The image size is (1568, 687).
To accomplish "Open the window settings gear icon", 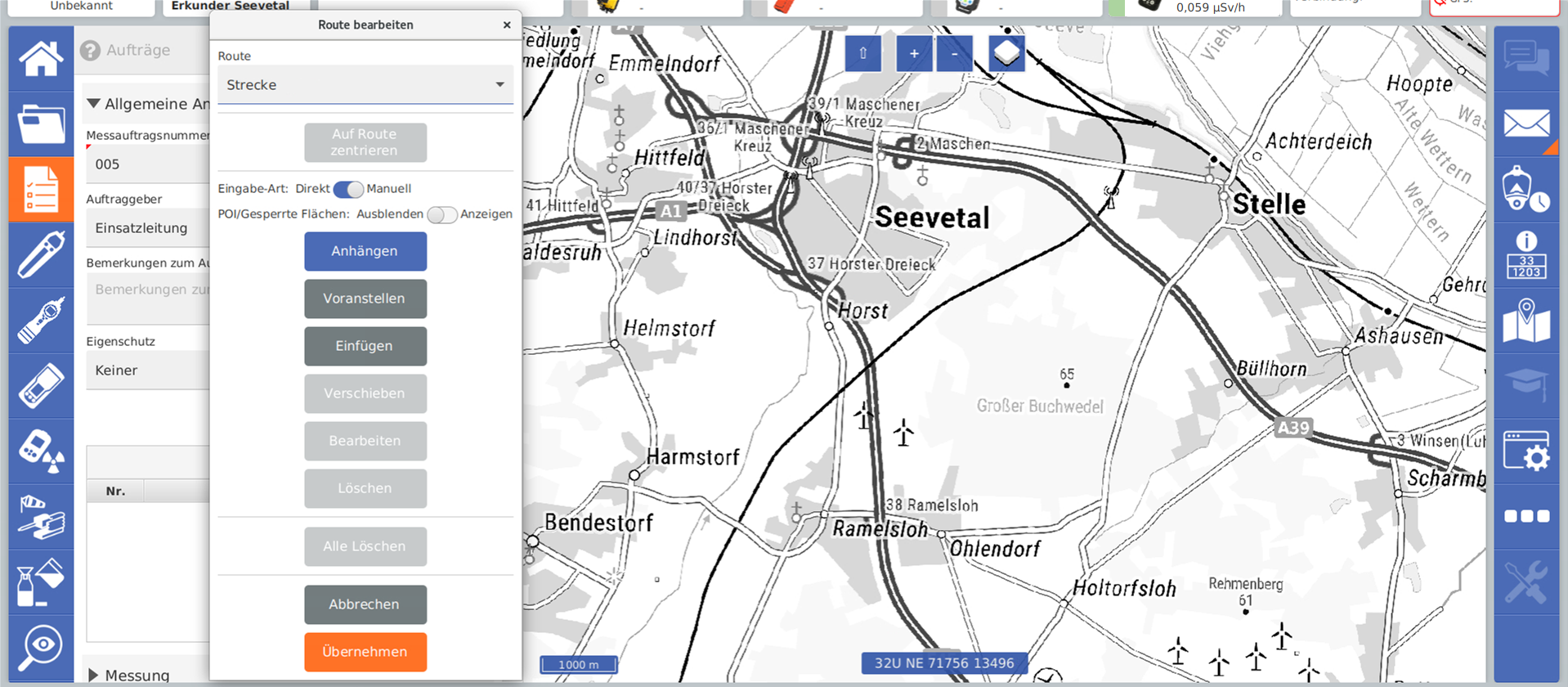I will (1526, 451).
